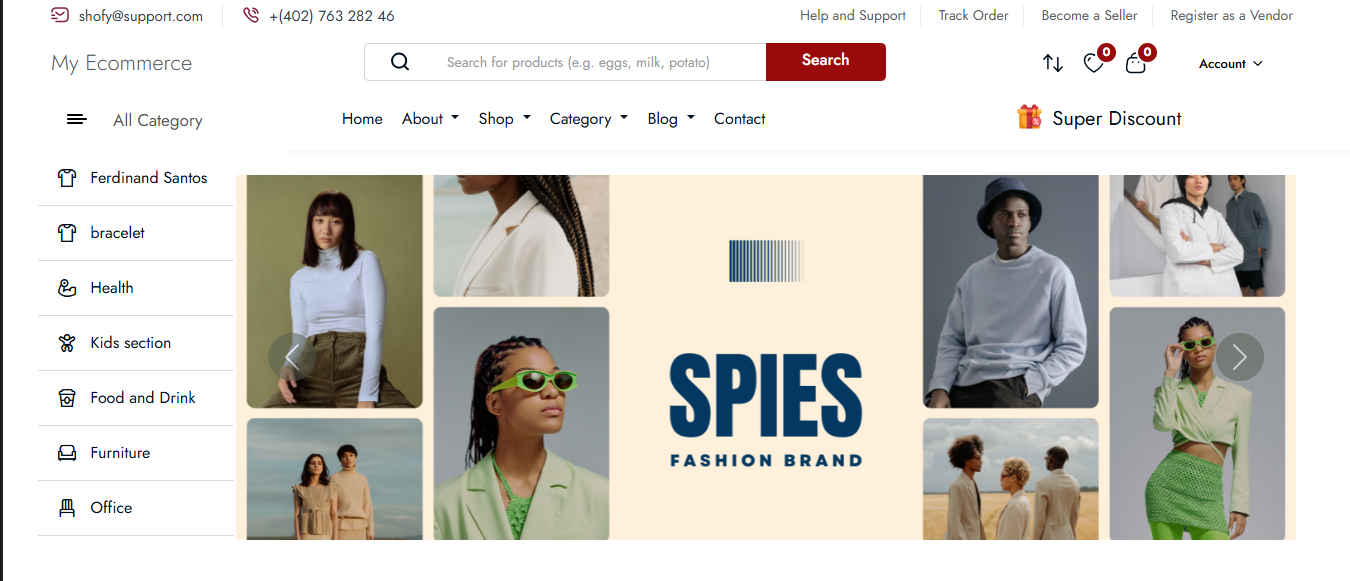This screenshot has height=581, width=1350.
Task: Click the compare arrows icon
Action: [x=1052, y=63]
